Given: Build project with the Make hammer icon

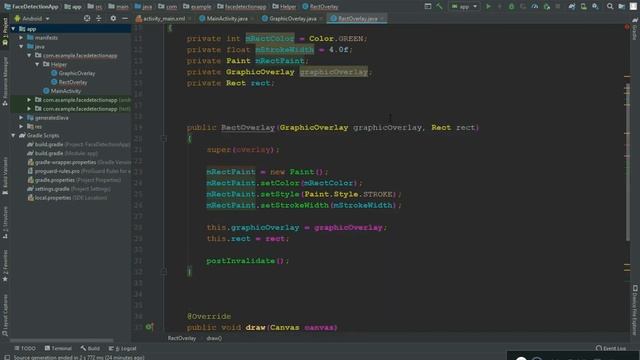Looking at the screenshot, I should [x=439, y=7].
